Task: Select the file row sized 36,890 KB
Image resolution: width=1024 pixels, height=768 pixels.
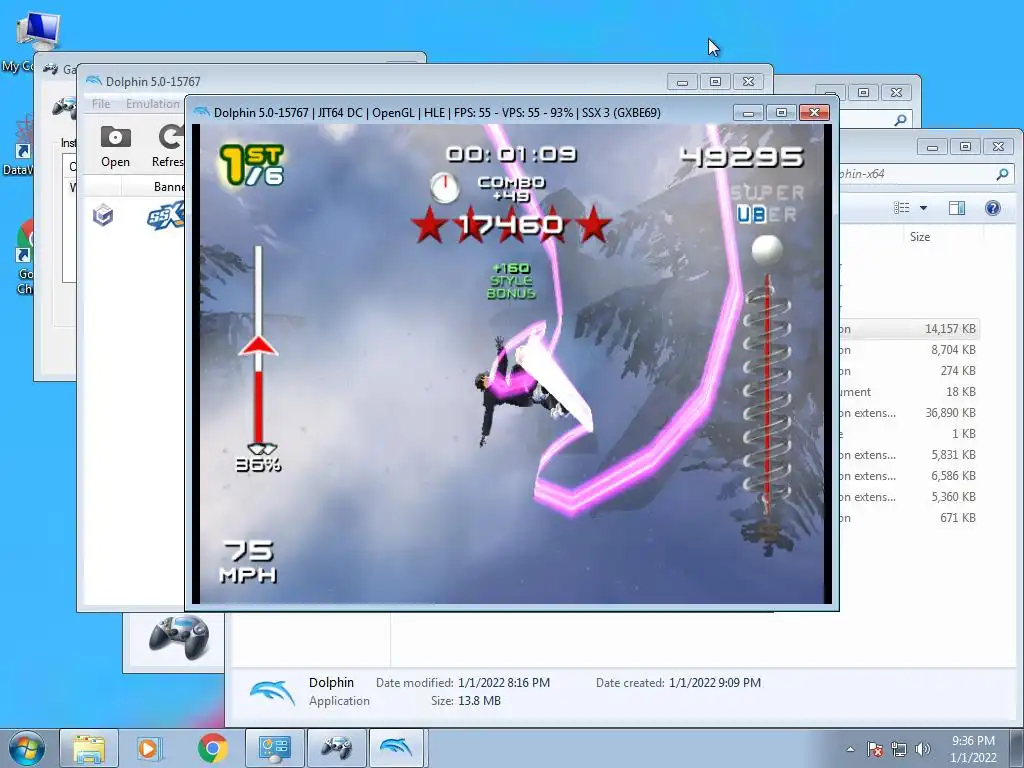Action: [910, 413]
